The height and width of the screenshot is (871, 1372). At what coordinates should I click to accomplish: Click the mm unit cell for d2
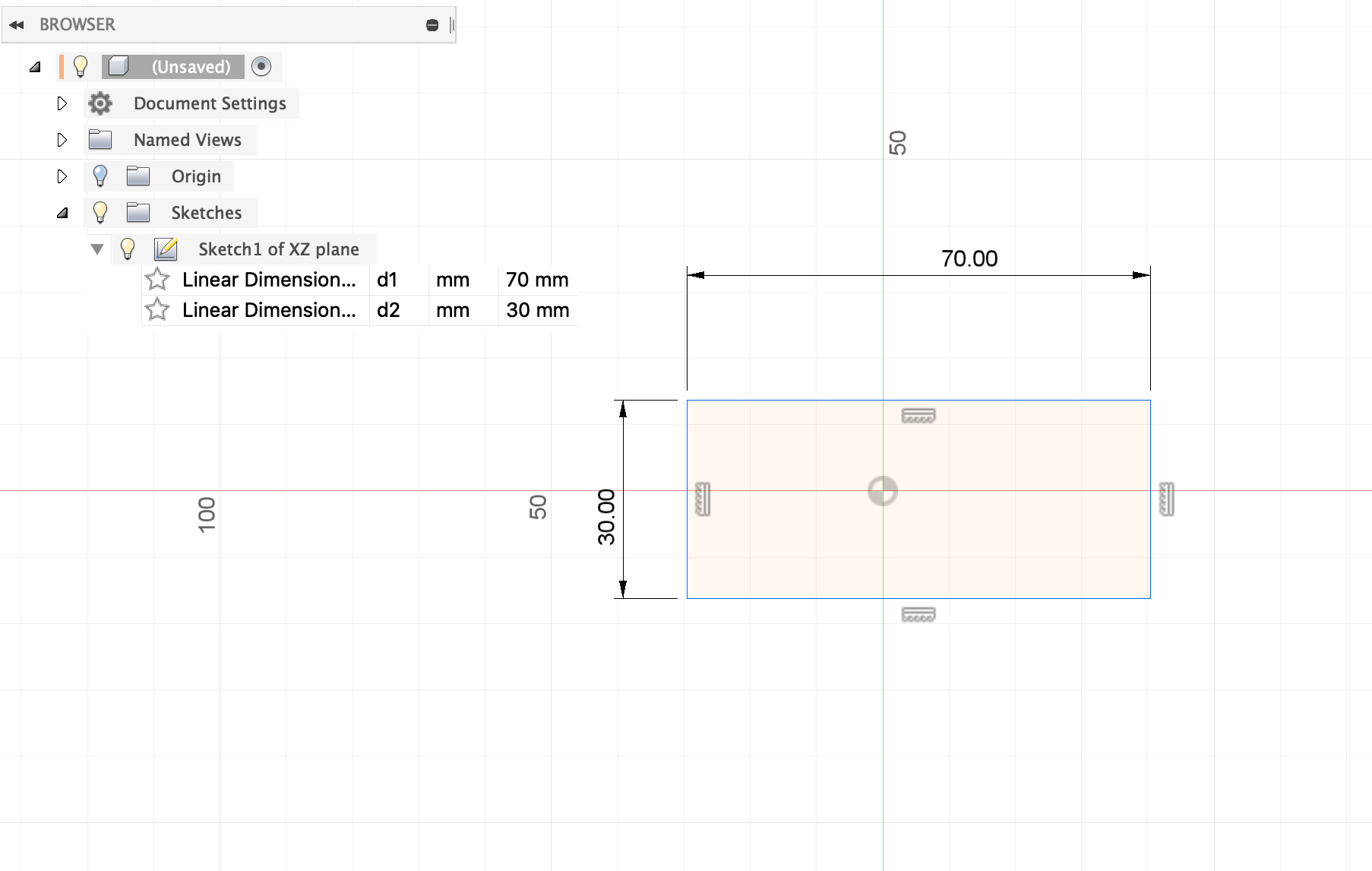[463, 310]
